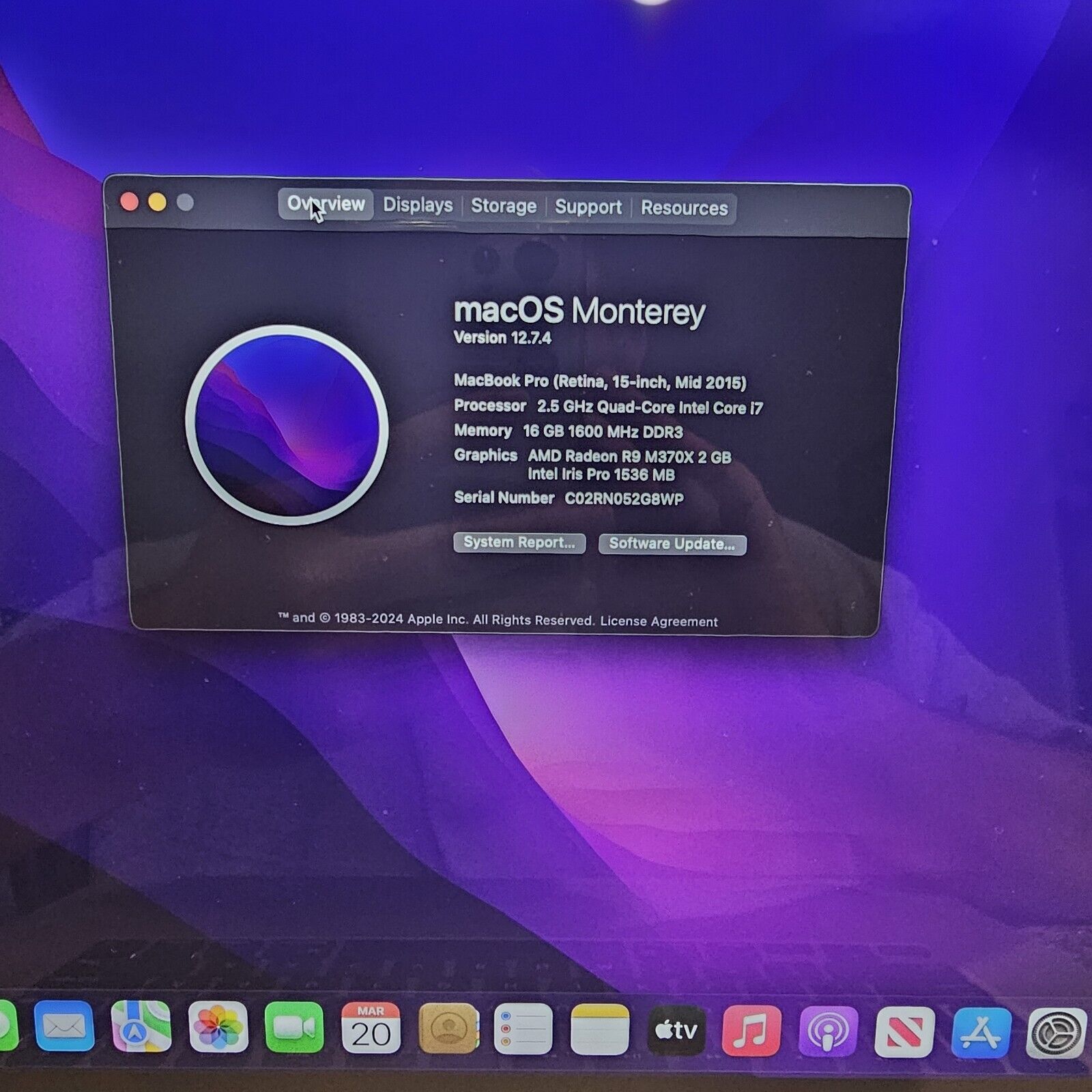Switch to the Displays tab
1092x1092 pixels.
(418, 205)
